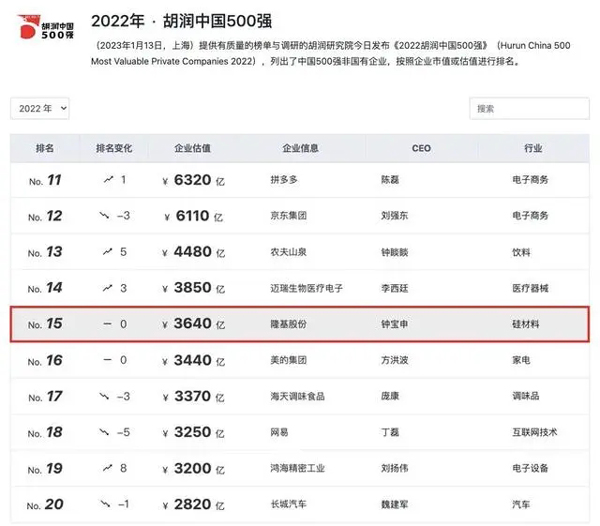The width and height of the screenshot is (600, 526).
Task: Click the Hurun China 500 logo
Action: pyautogui.click(x=45, y=27)
